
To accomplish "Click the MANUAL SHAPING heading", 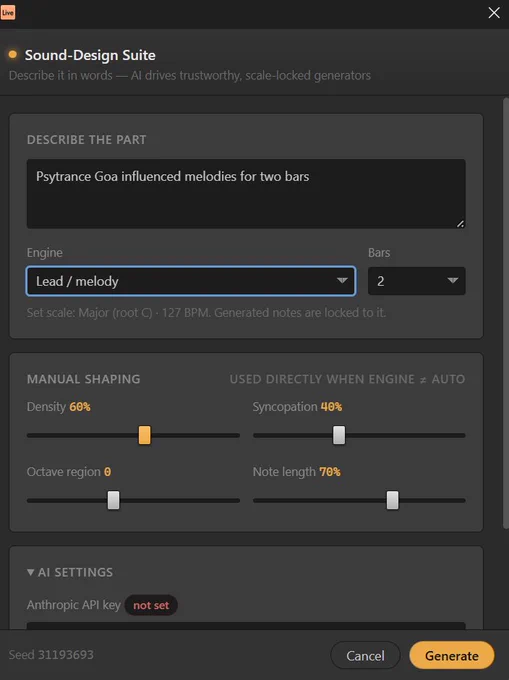I will [84, 379].
